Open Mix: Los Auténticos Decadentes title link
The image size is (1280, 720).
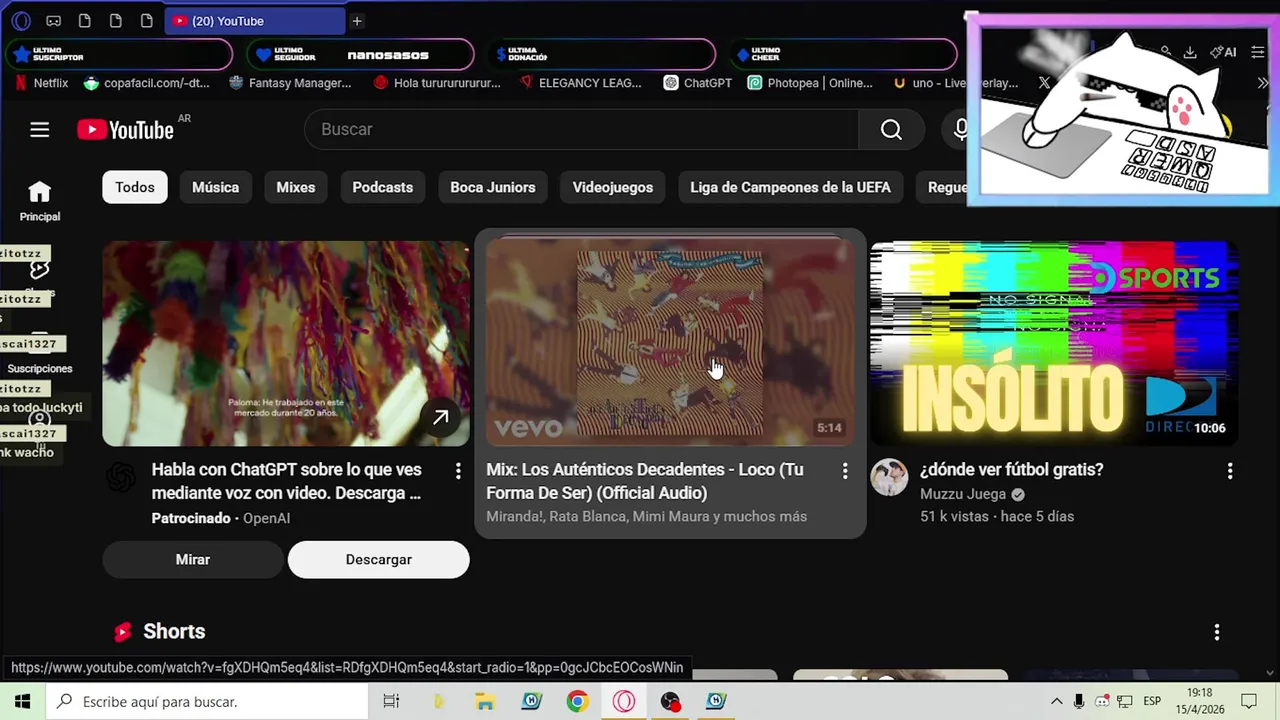647,481
